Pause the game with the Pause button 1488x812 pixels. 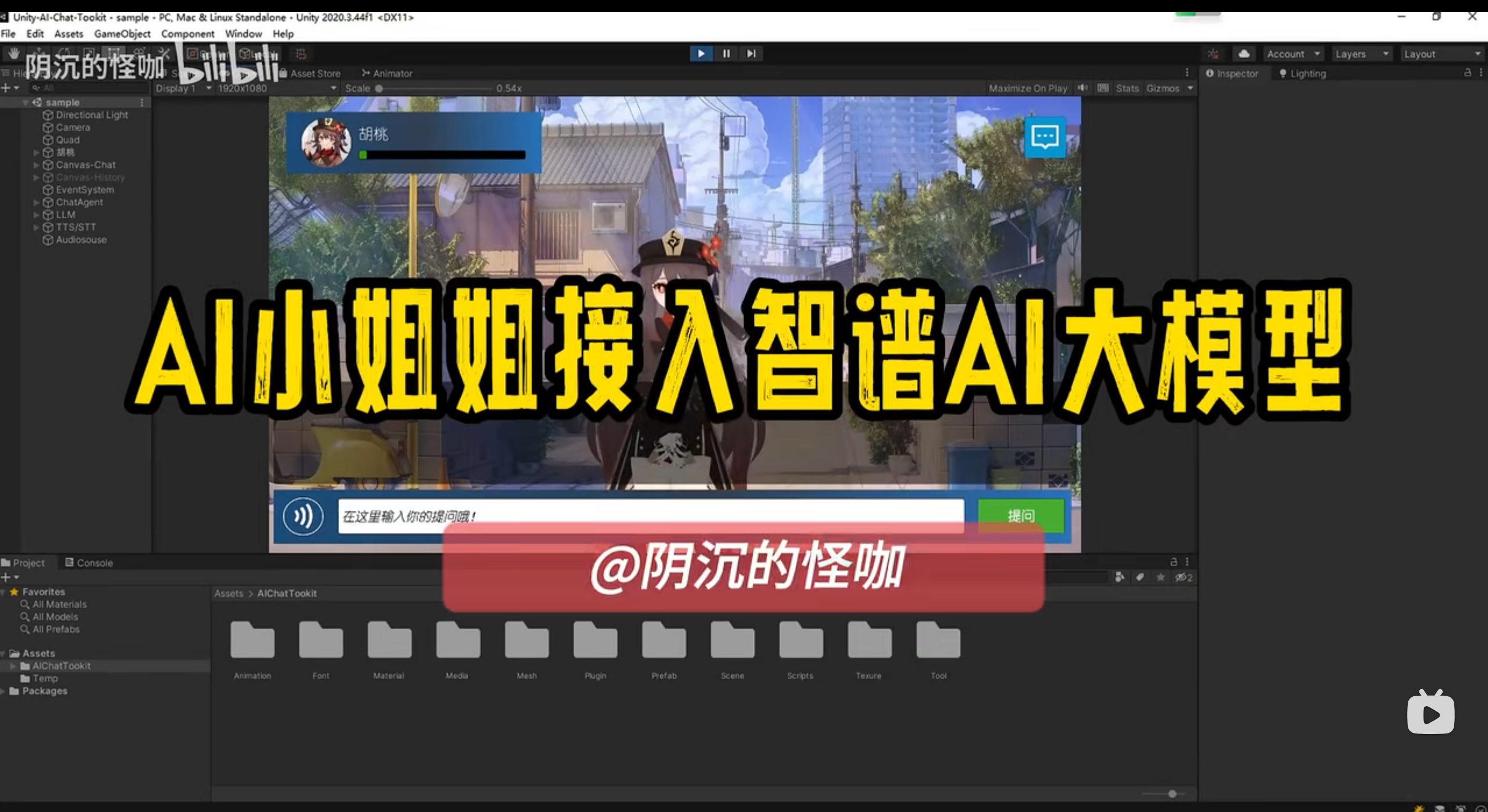point(726,54)
